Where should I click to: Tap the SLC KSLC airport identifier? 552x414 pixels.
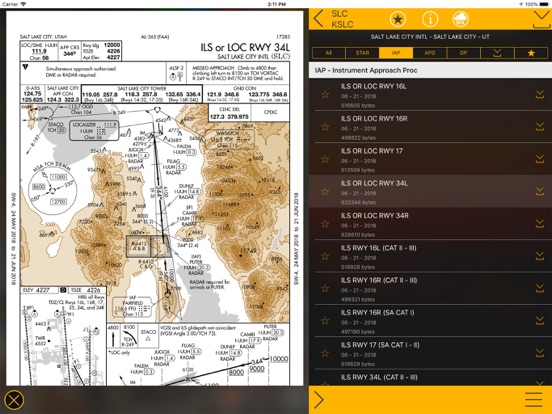pyautogui.click(x=342, y=19)
